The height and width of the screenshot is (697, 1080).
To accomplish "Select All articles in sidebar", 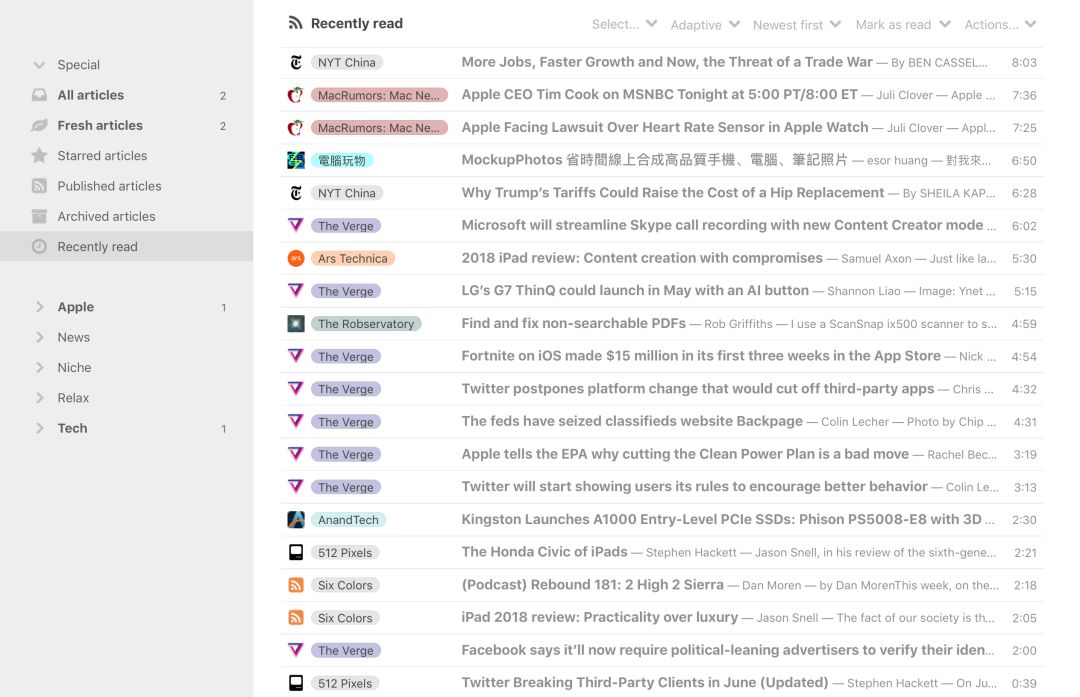I will tap(127, 95).
